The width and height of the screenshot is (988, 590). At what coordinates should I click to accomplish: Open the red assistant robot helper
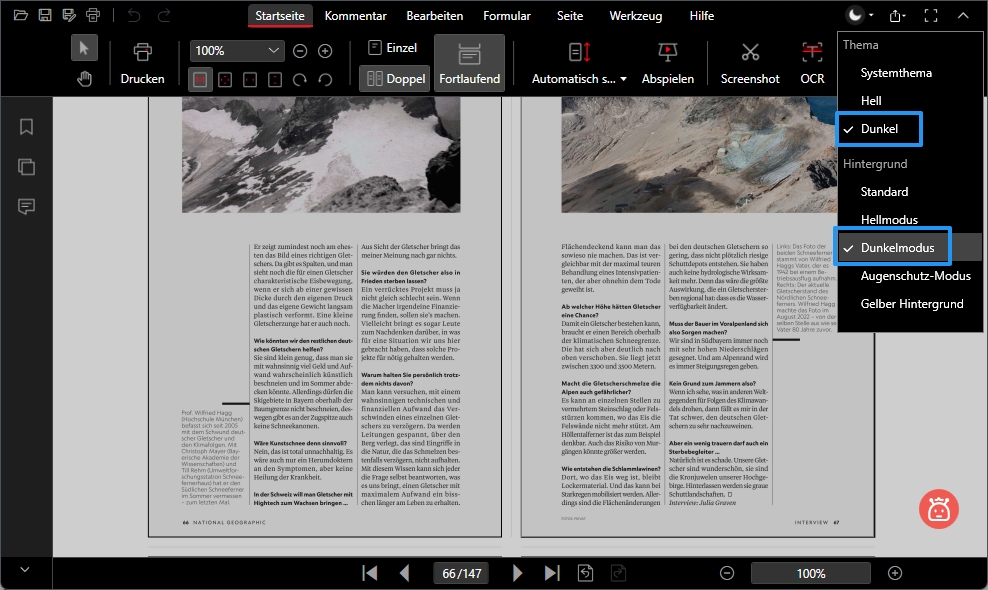pos(938,509)
